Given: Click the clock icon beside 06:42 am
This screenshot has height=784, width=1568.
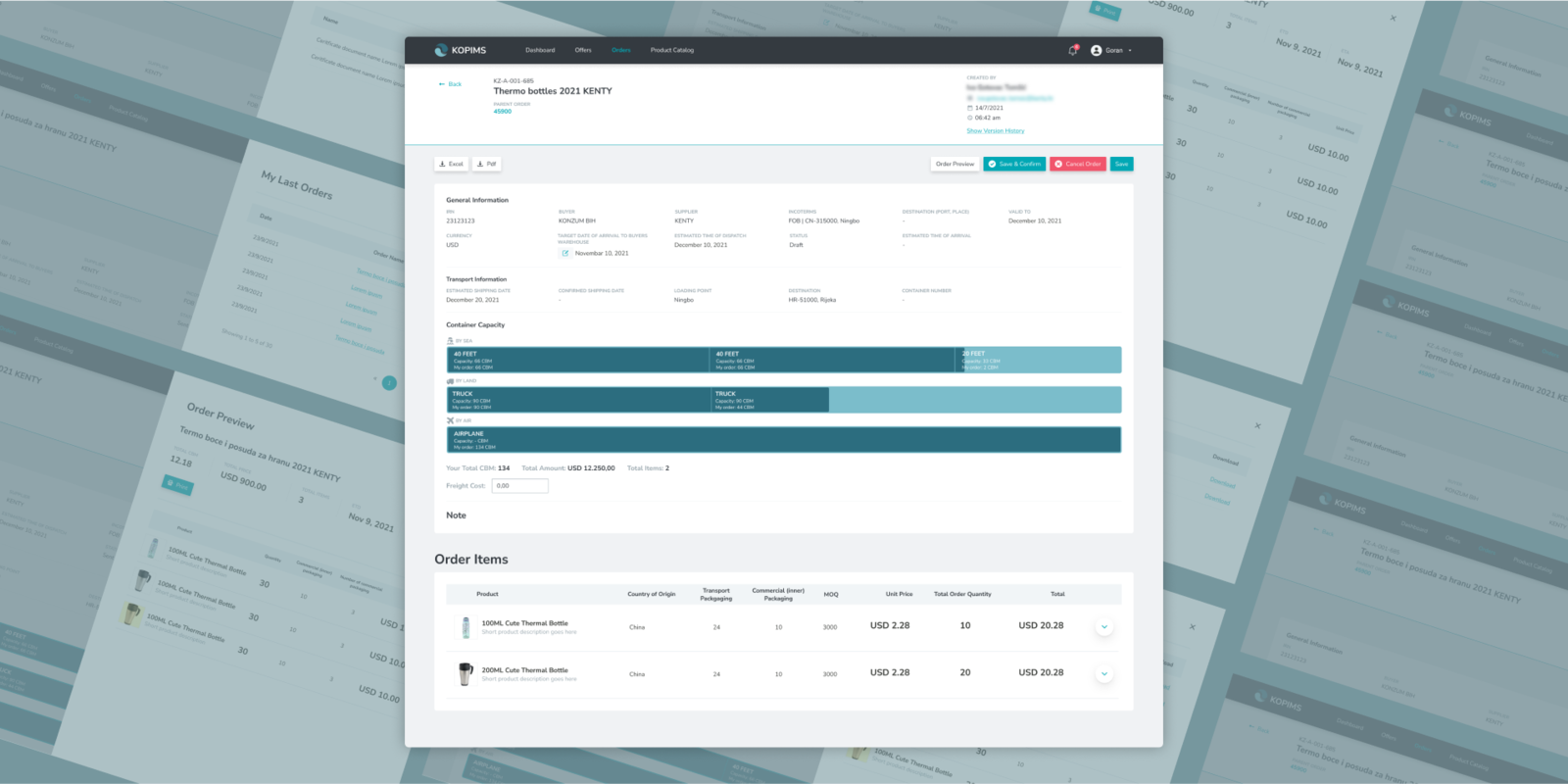Looking at the screenshot, I should pyautogui.click(x=970, y=118).
